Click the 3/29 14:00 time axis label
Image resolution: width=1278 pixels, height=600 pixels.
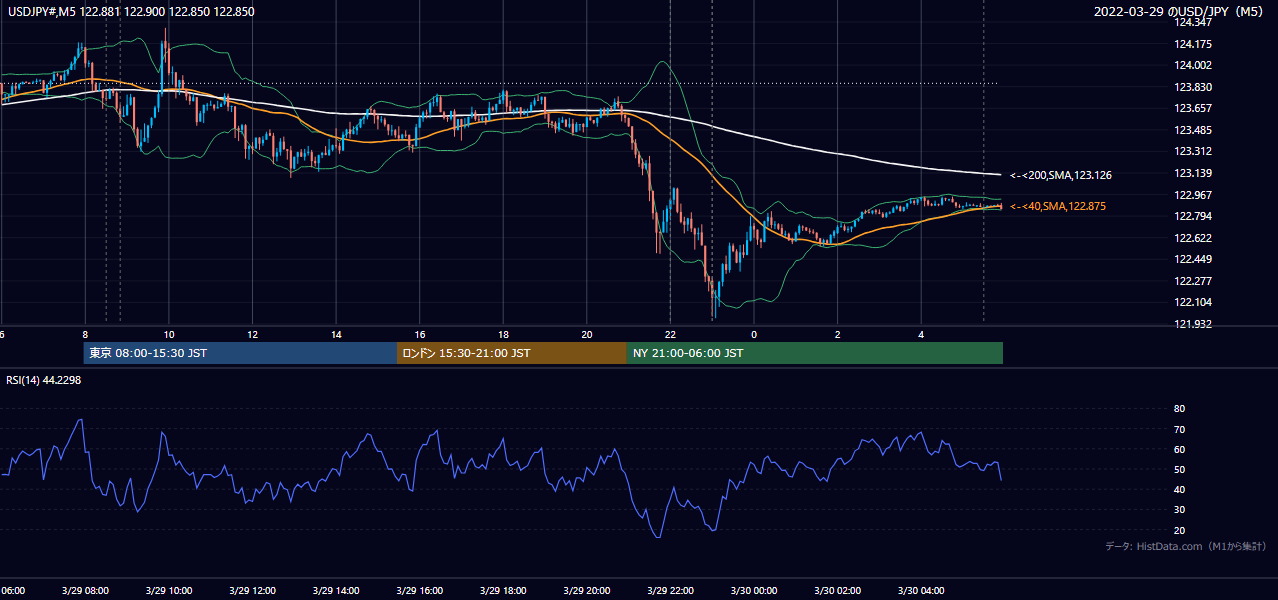(x=336, y=590)
